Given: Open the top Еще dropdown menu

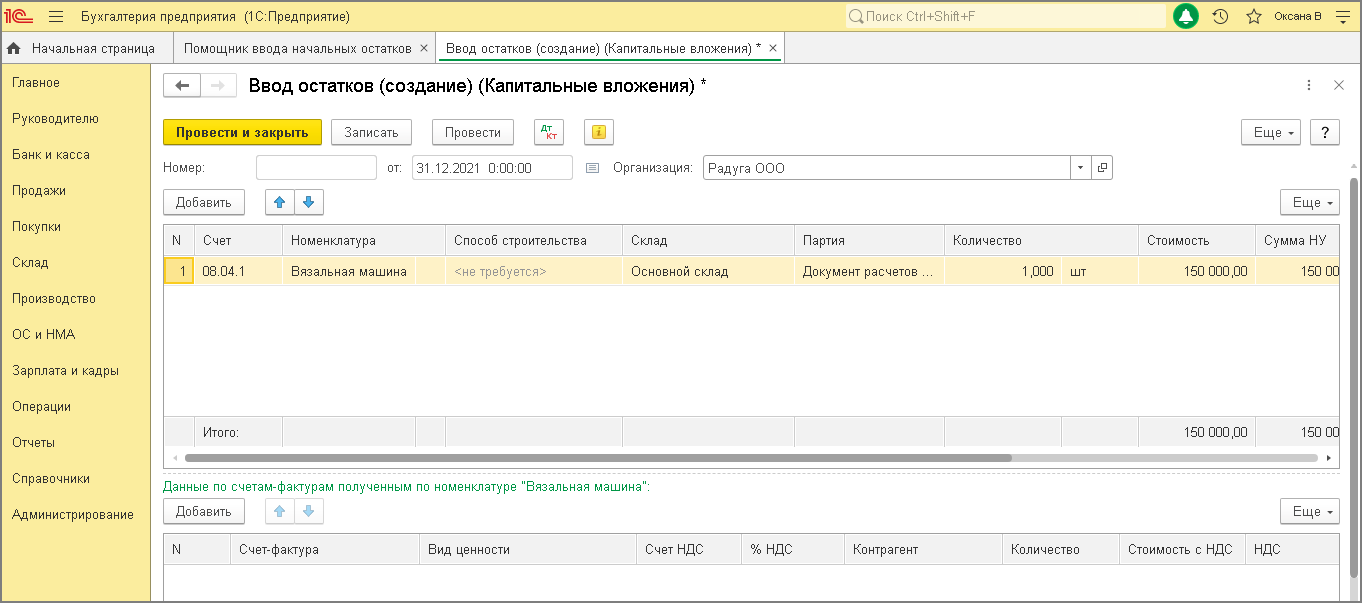Looking at the screenshot, I should [1270, 132].
